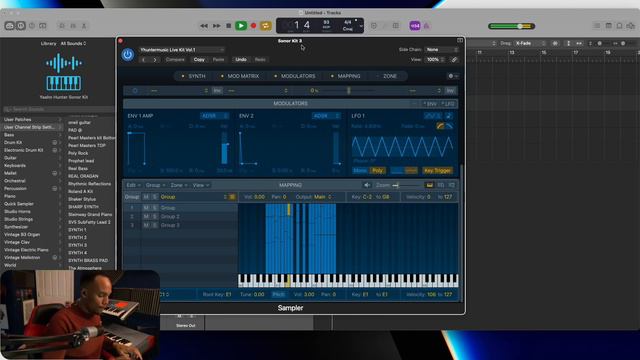Fast forward in the transport bar

click(216, 26)
